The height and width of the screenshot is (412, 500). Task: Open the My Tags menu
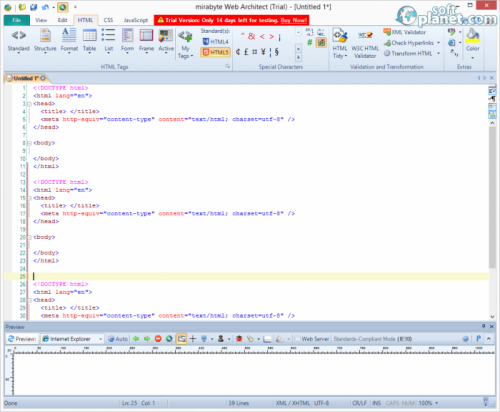point(185,45)
